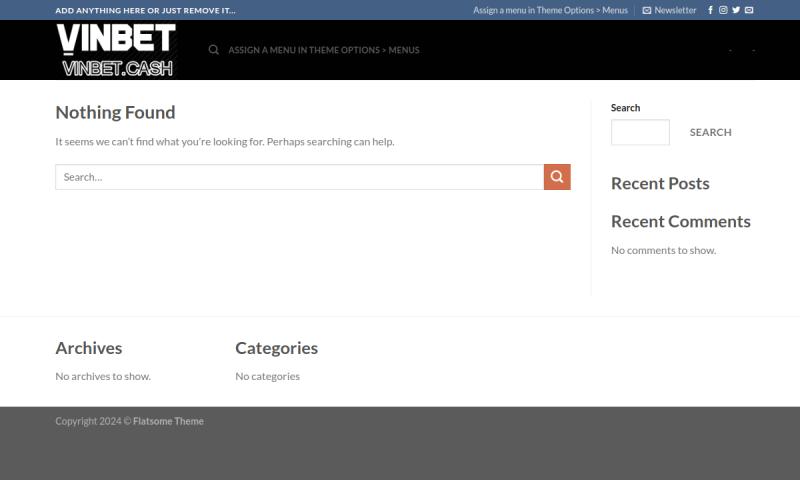The image size is (800, 480).
Task: Click the 'It seems we can't find' message
Action: [224, 141]
